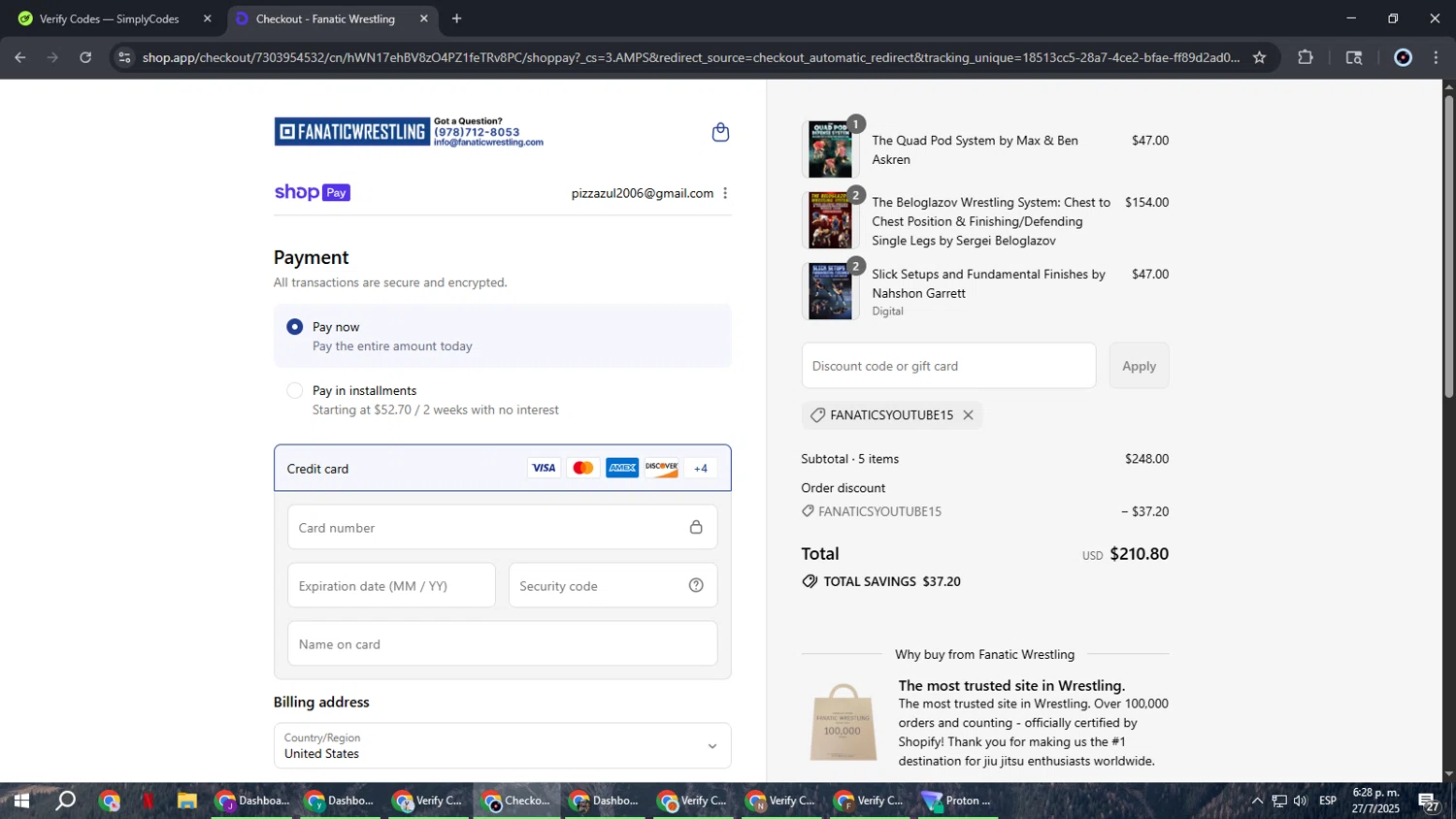Open the browser extensions menu
The image size is (1456, 819).
pos(1306,57)
